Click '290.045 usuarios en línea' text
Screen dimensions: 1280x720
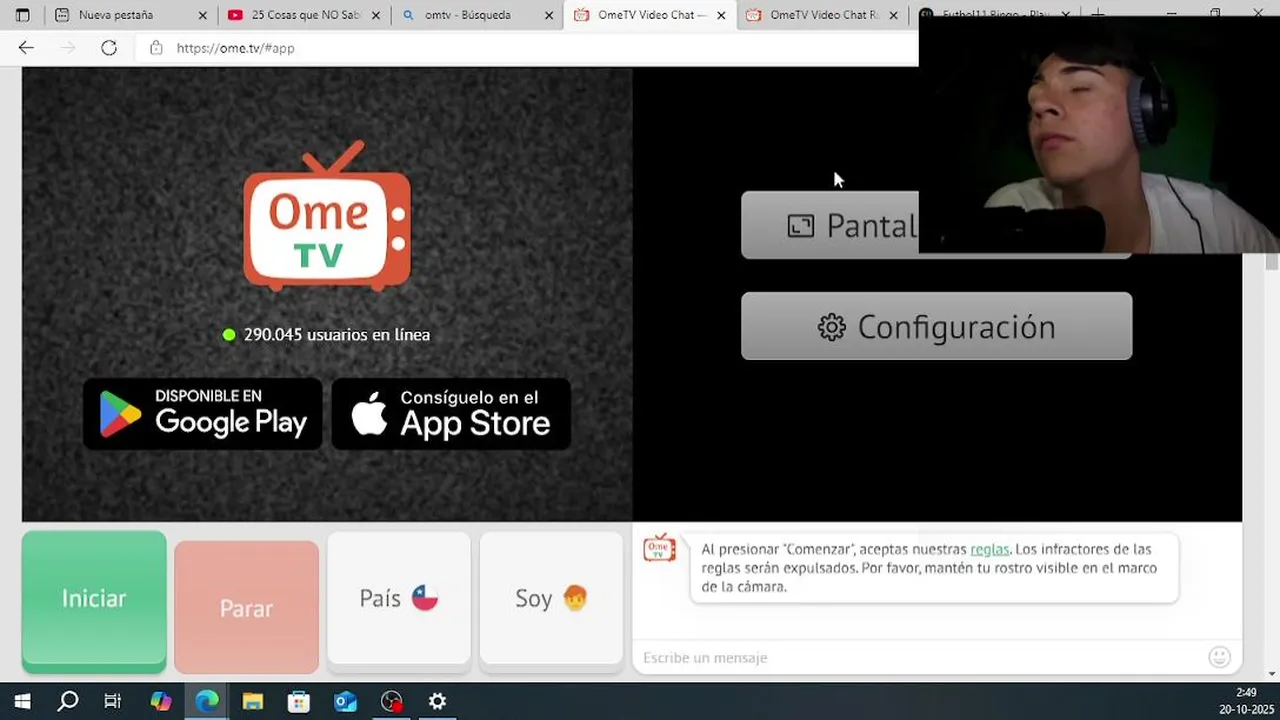click(337, 335)
